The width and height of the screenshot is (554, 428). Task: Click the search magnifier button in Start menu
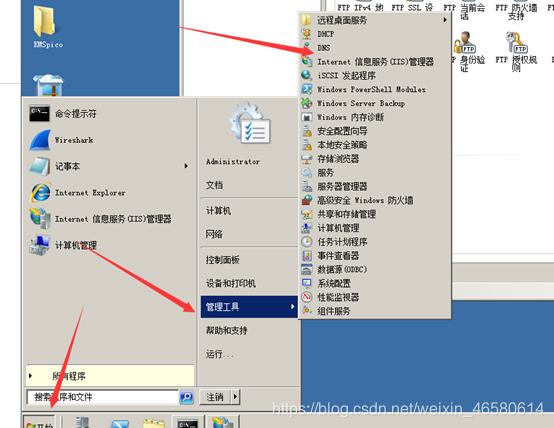coord(186,397)
